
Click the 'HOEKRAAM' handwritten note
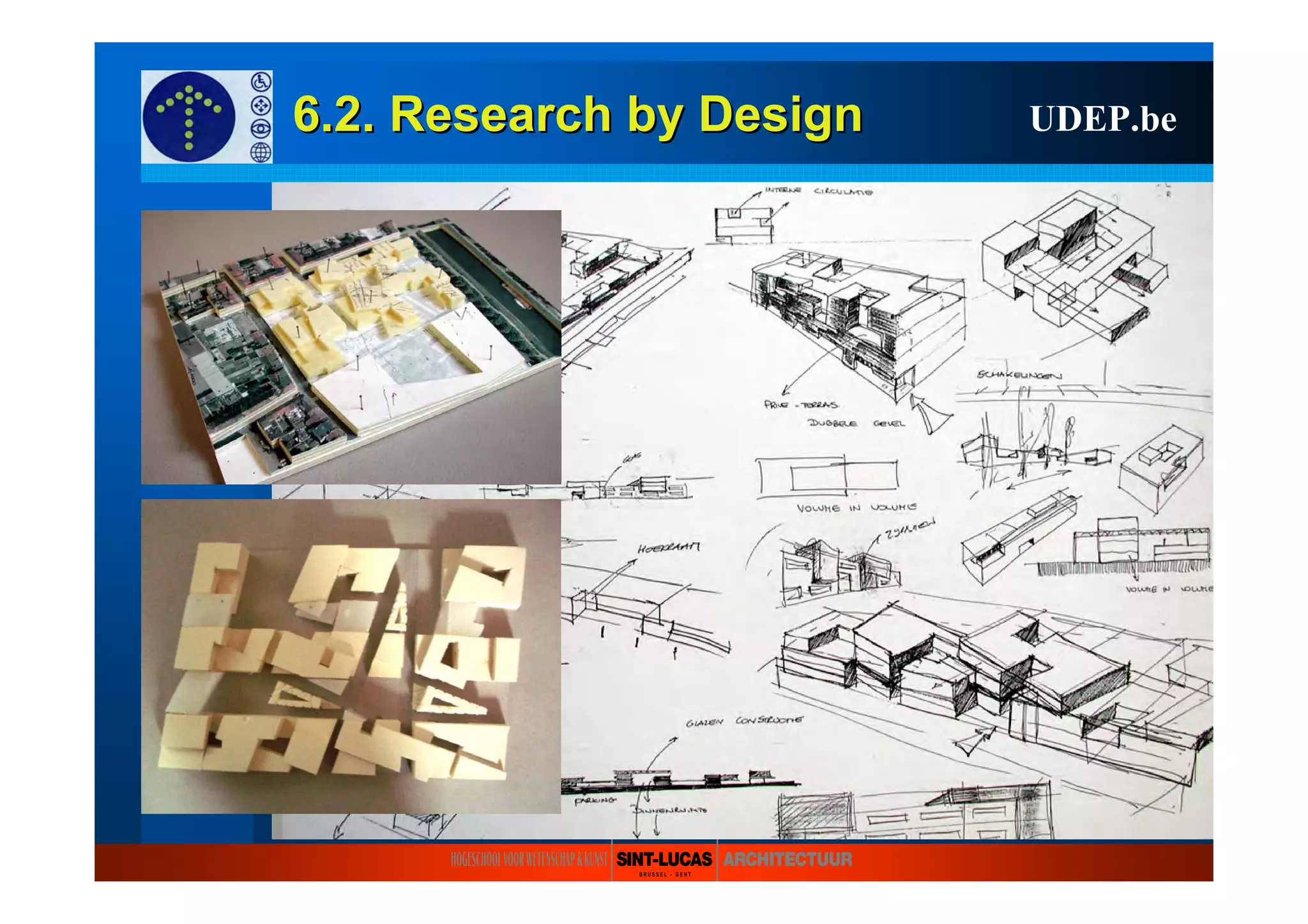[669, 547]
